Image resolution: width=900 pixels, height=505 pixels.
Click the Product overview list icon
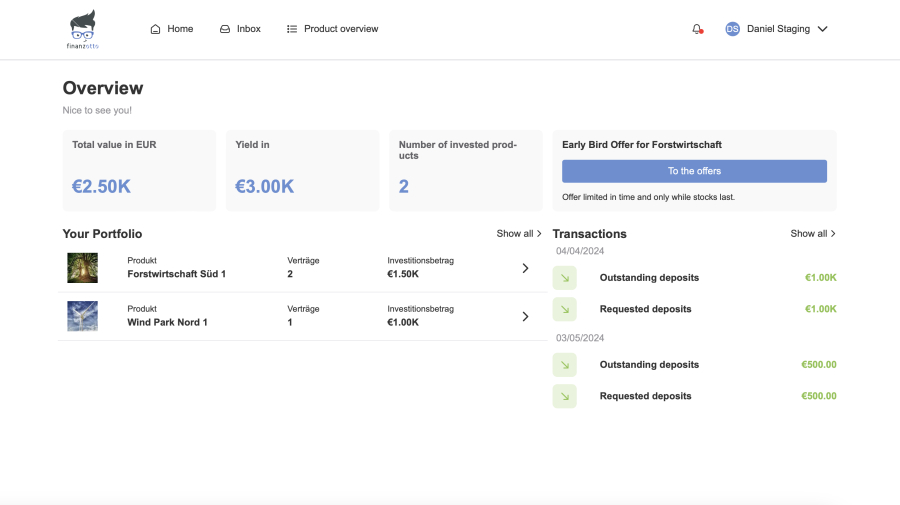coord(292,29)
